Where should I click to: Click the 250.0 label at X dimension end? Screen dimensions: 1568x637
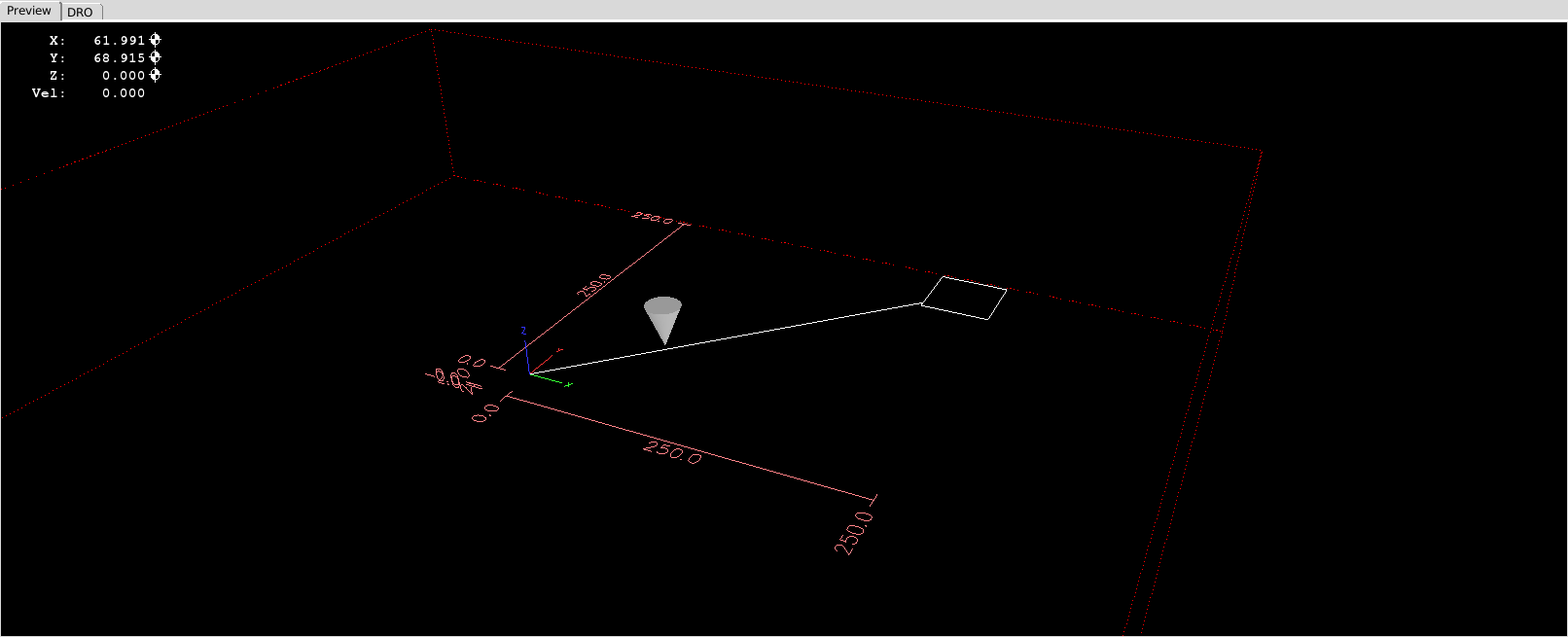853,532
